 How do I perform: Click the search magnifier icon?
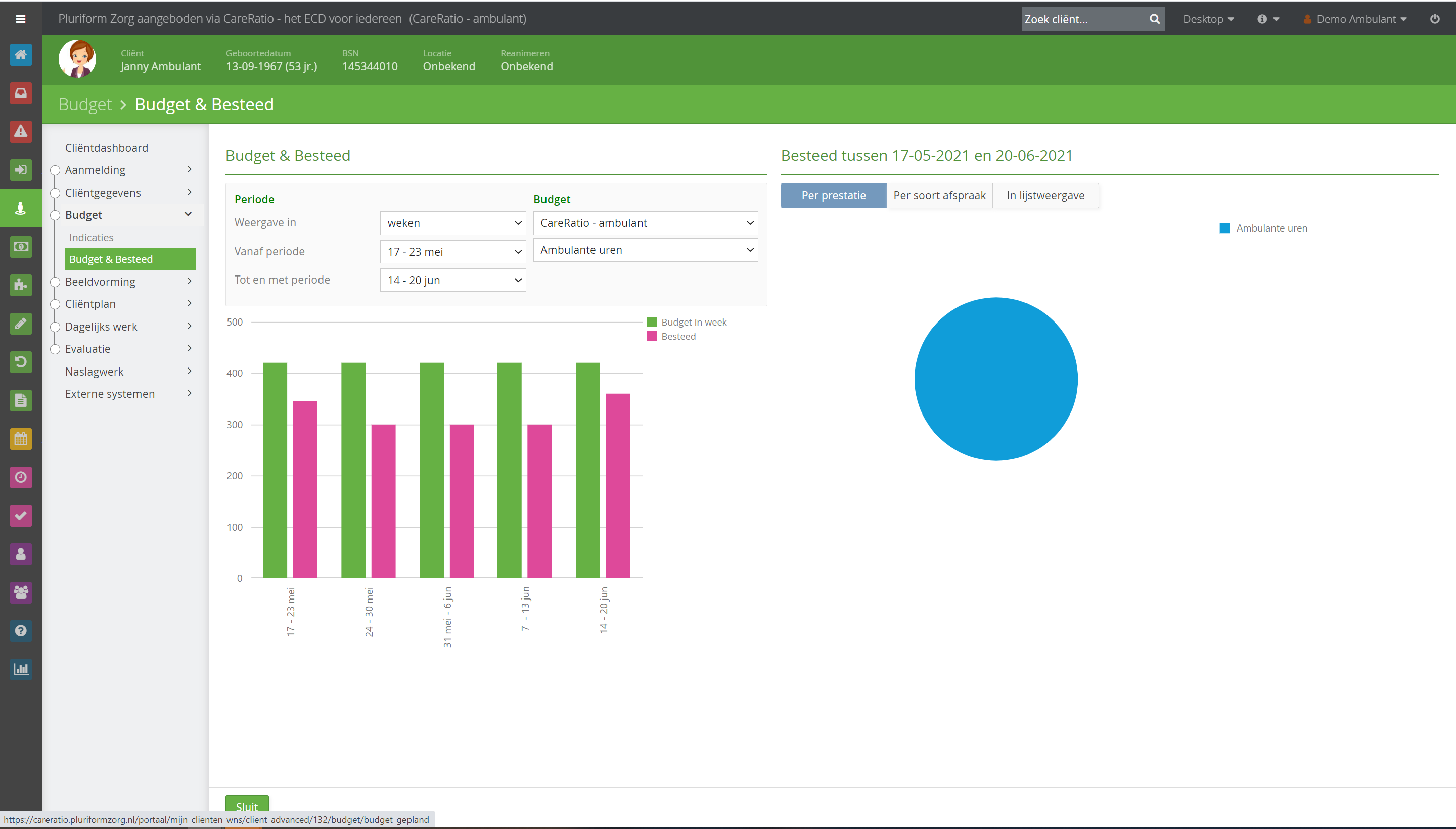pyautogui.click(x=1154, y=19)
